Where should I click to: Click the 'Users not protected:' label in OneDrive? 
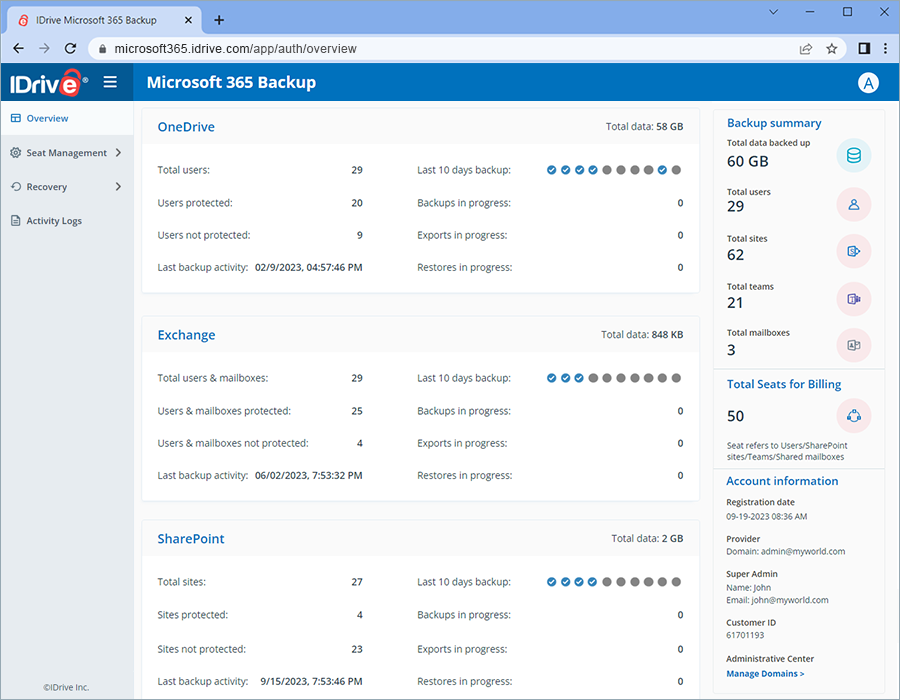click(204, 235)
